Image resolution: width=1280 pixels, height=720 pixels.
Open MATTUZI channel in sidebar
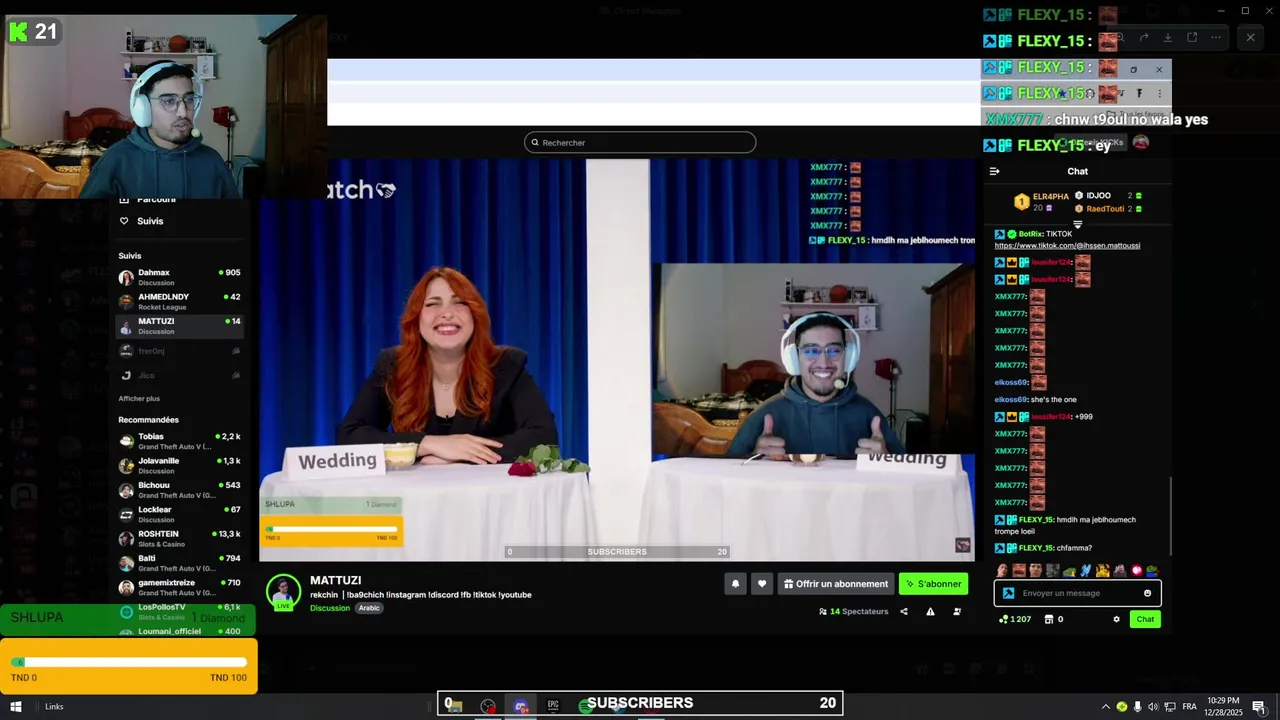180,326
